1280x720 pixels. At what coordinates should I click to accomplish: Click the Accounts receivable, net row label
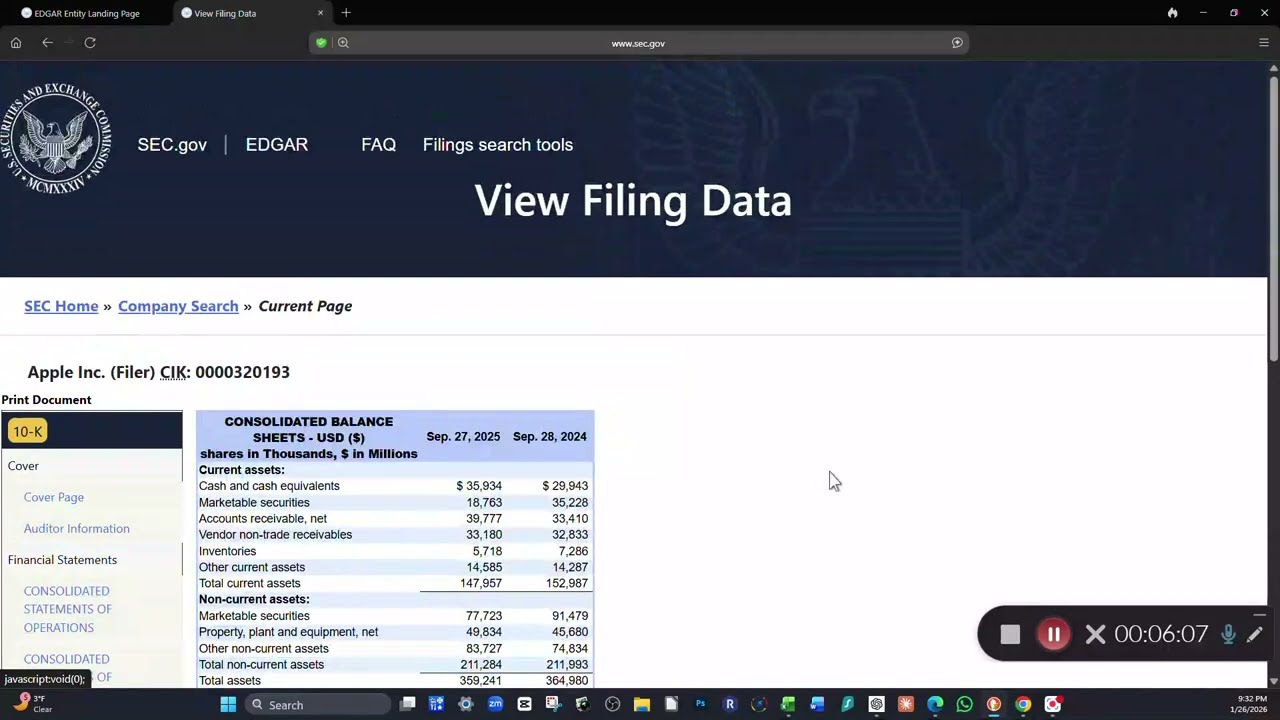click(x=263, y=518)
